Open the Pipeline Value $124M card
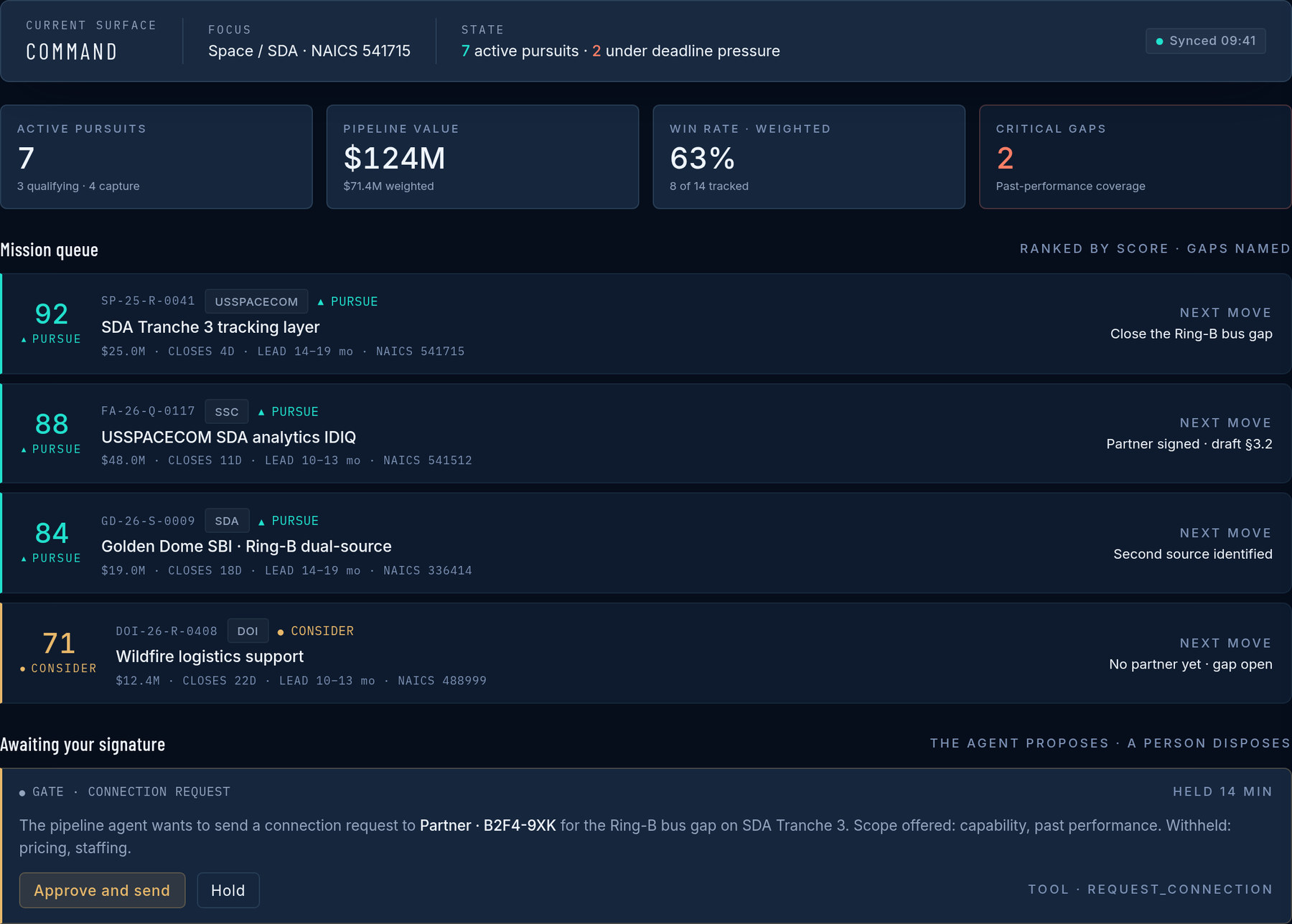 [x=482, y=157]
